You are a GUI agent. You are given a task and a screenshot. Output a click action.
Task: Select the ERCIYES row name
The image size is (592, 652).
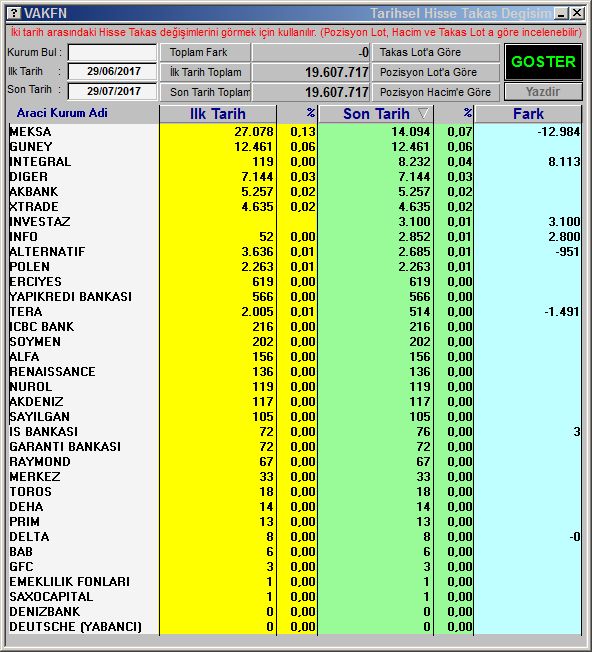(35, 282)
